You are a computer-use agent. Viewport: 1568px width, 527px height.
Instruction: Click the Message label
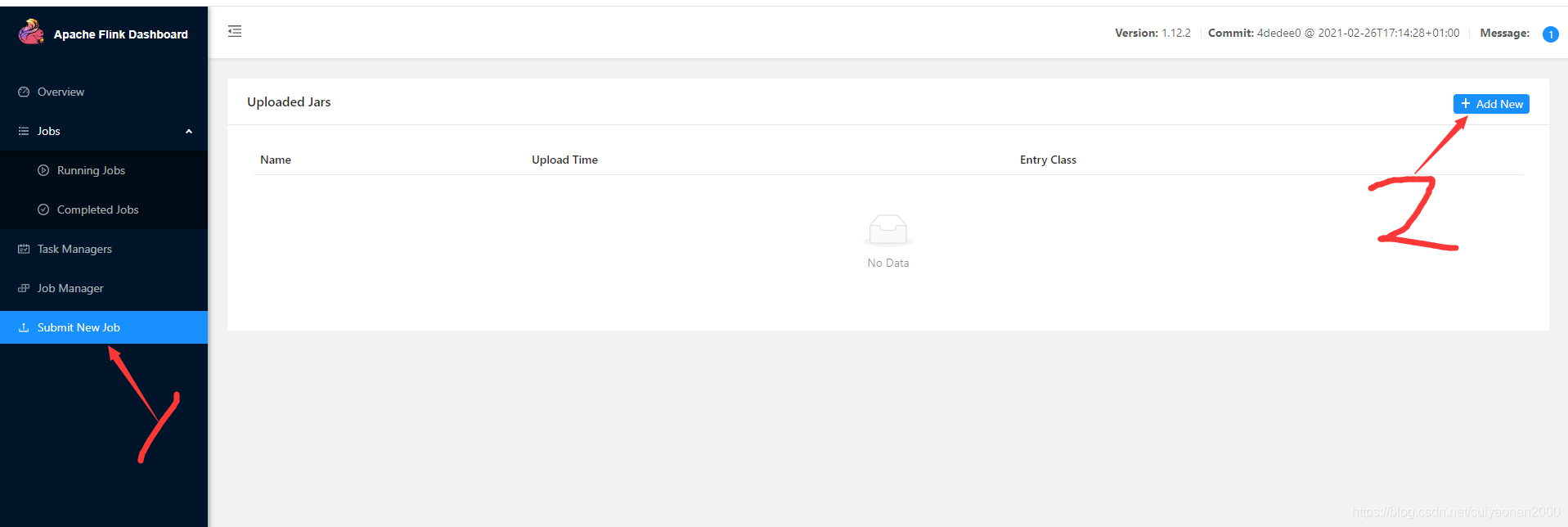click(1504, 33)
